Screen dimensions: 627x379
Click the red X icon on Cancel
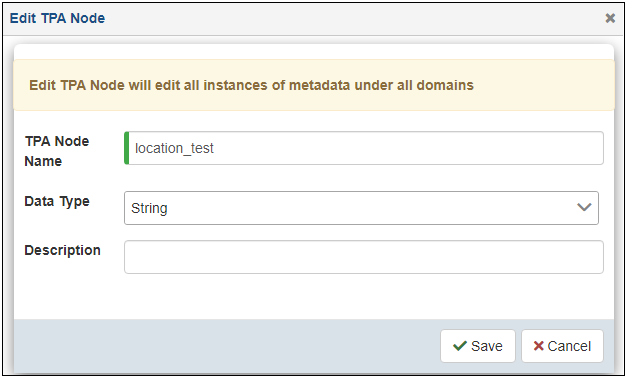coord(538,346)
